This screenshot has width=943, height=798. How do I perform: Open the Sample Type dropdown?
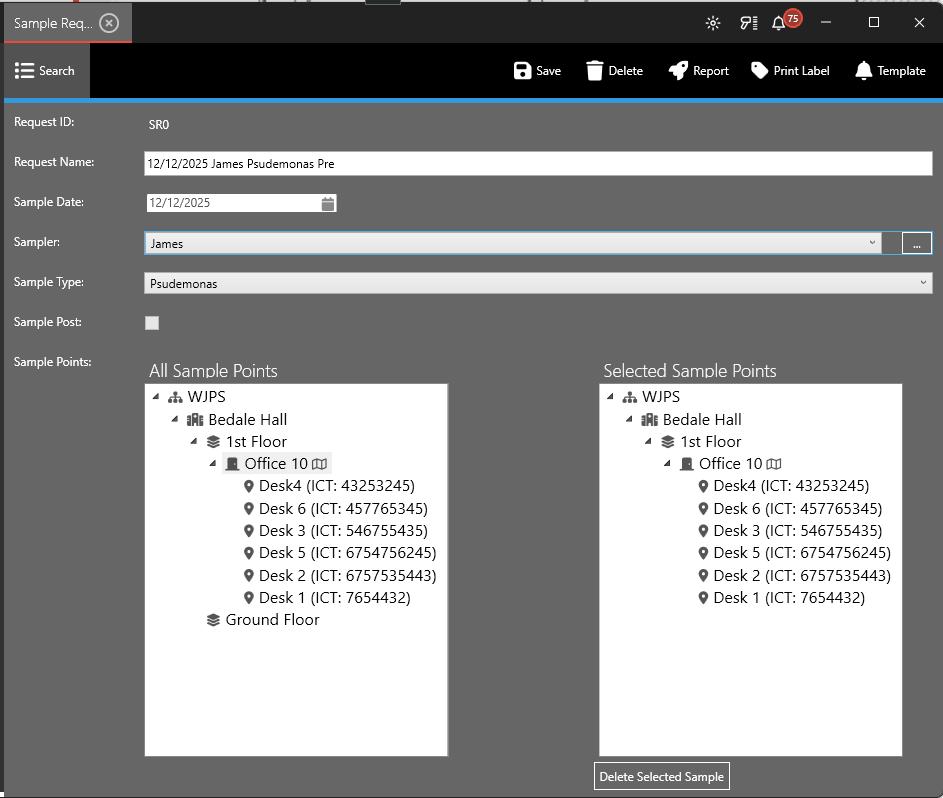click(x=923, y=283)
